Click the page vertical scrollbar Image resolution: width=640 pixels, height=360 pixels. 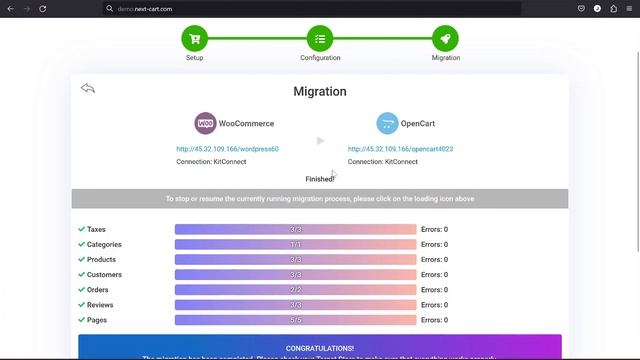(x=638, y=151)
